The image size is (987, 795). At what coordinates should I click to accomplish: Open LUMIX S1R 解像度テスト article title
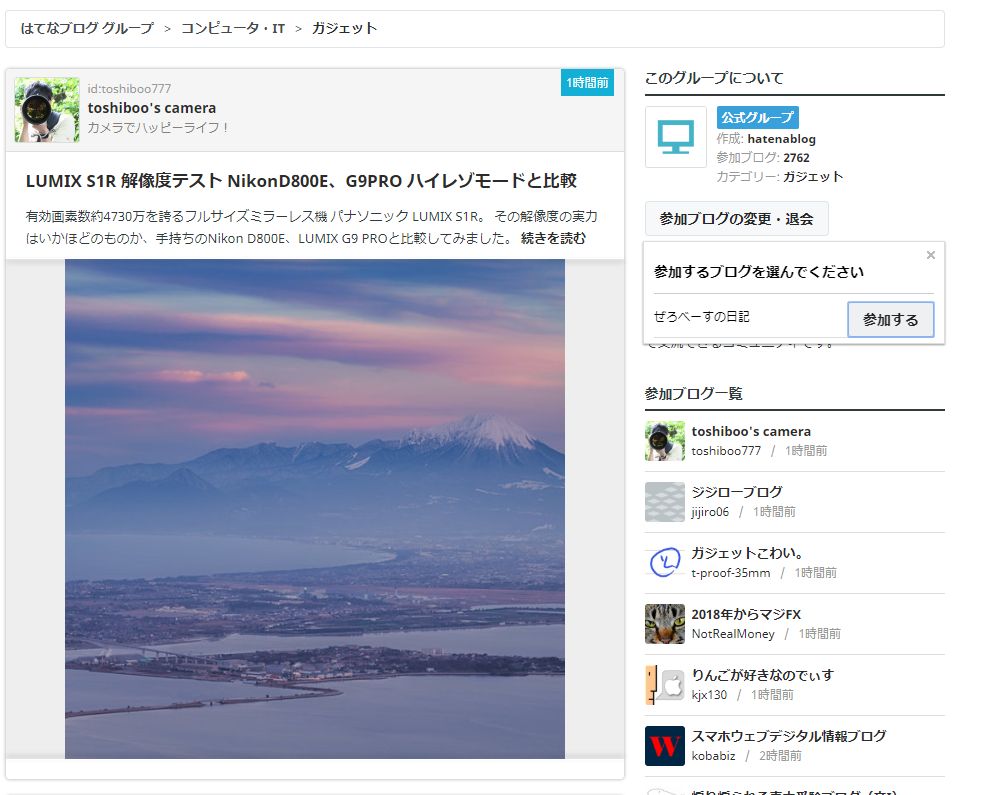tap(301, 181)
